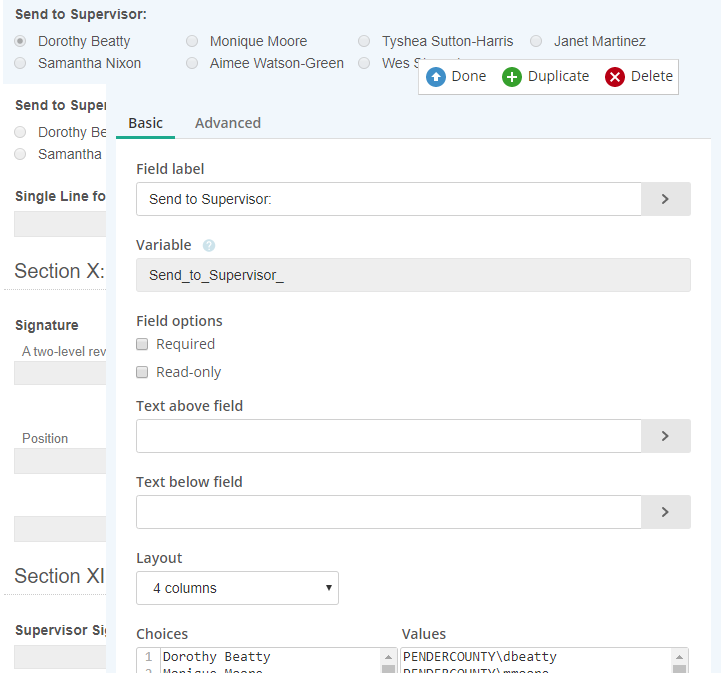Click the Section X heading
The width and height of the screenshot is (728, 673).
click(x=59, y=271)
